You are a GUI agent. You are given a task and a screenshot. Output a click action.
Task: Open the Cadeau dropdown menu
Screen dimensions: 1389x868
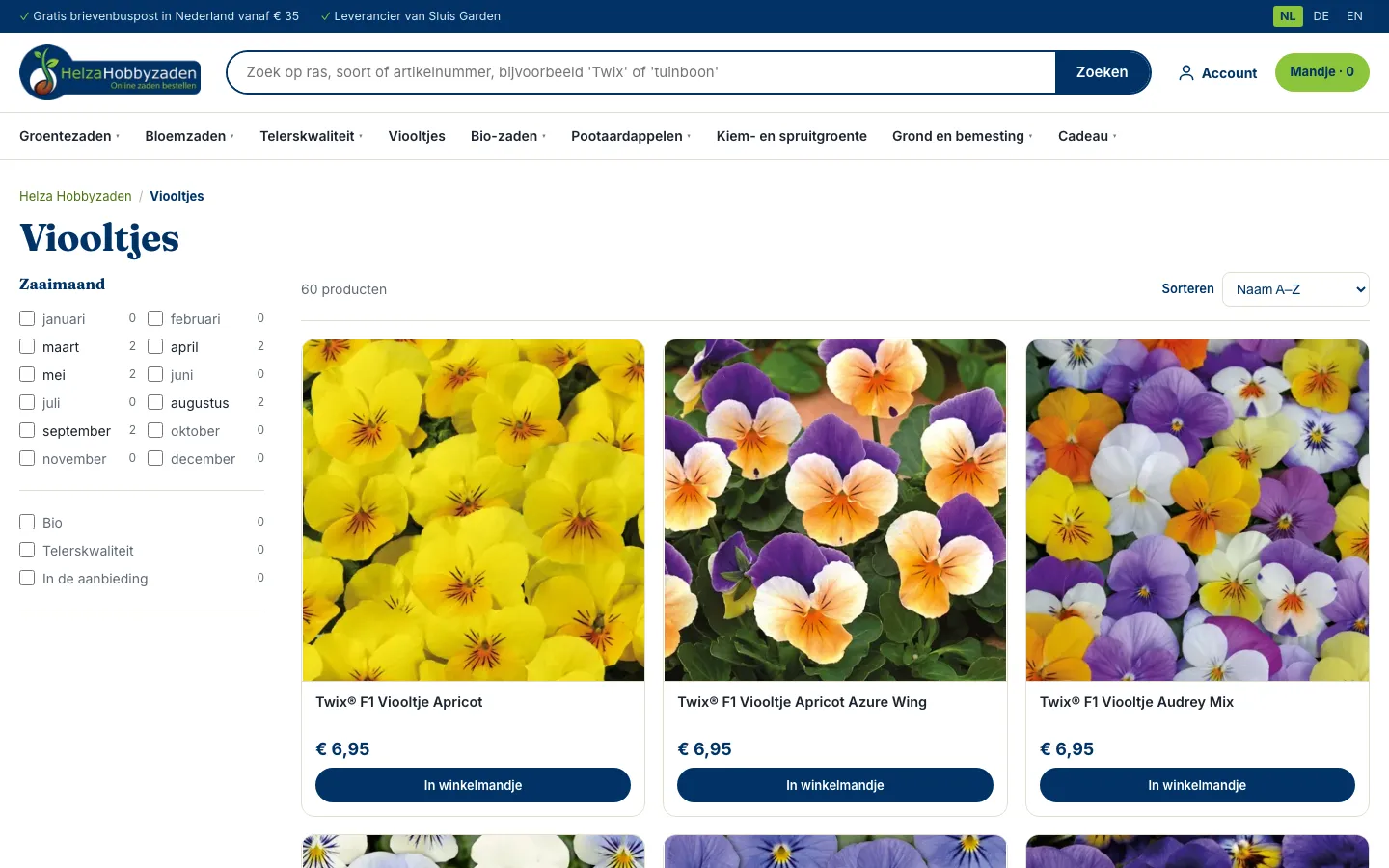[1087, 136]
